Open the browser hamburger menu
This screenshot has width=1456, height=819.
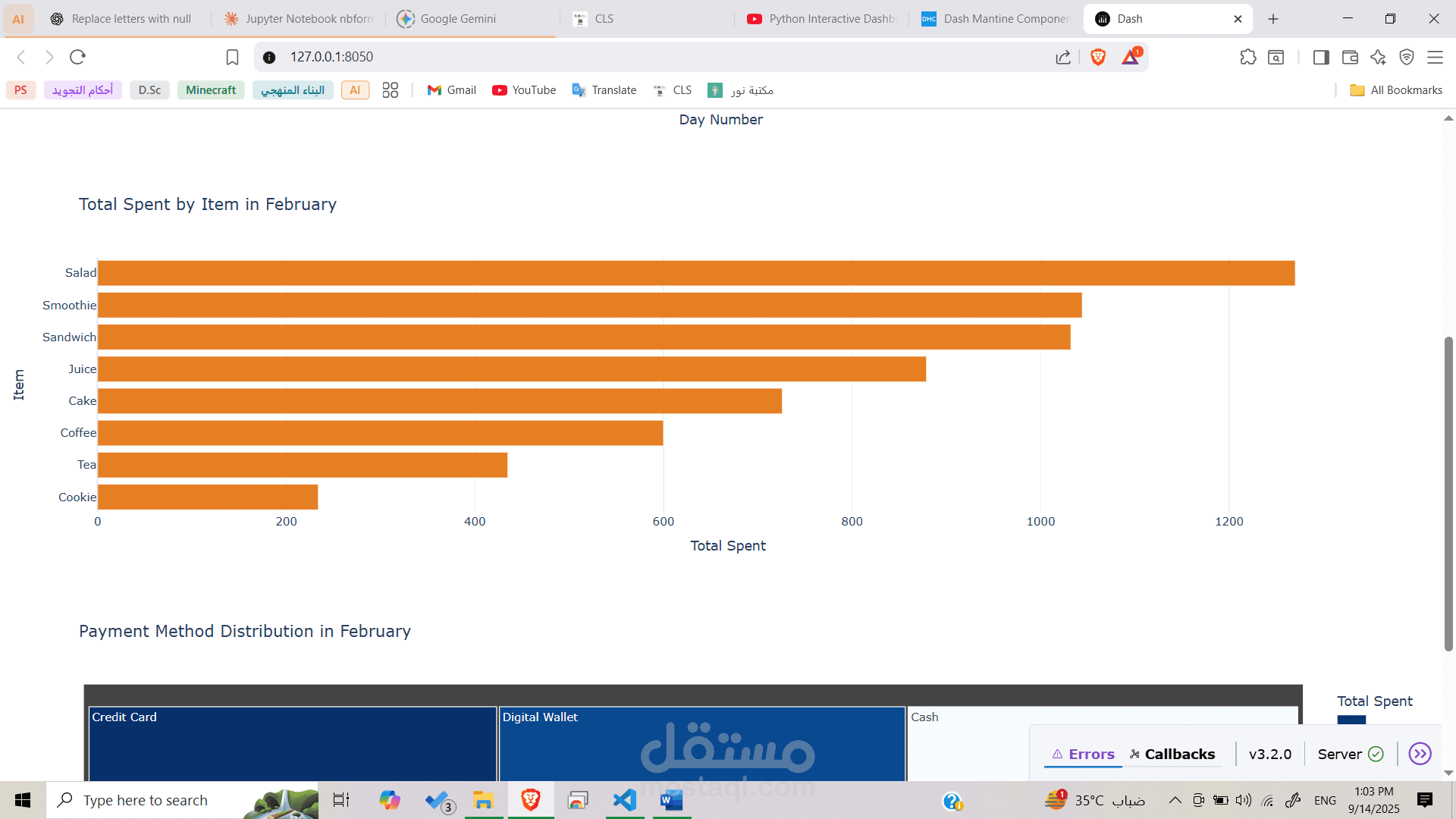coord(1435,57)
